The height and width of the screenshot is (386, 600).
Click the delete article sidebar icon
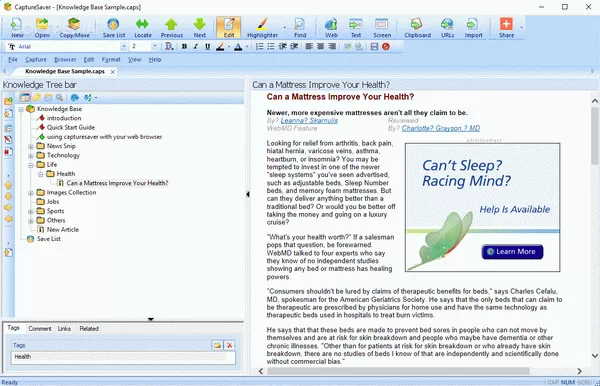click(x=8, y=152)
